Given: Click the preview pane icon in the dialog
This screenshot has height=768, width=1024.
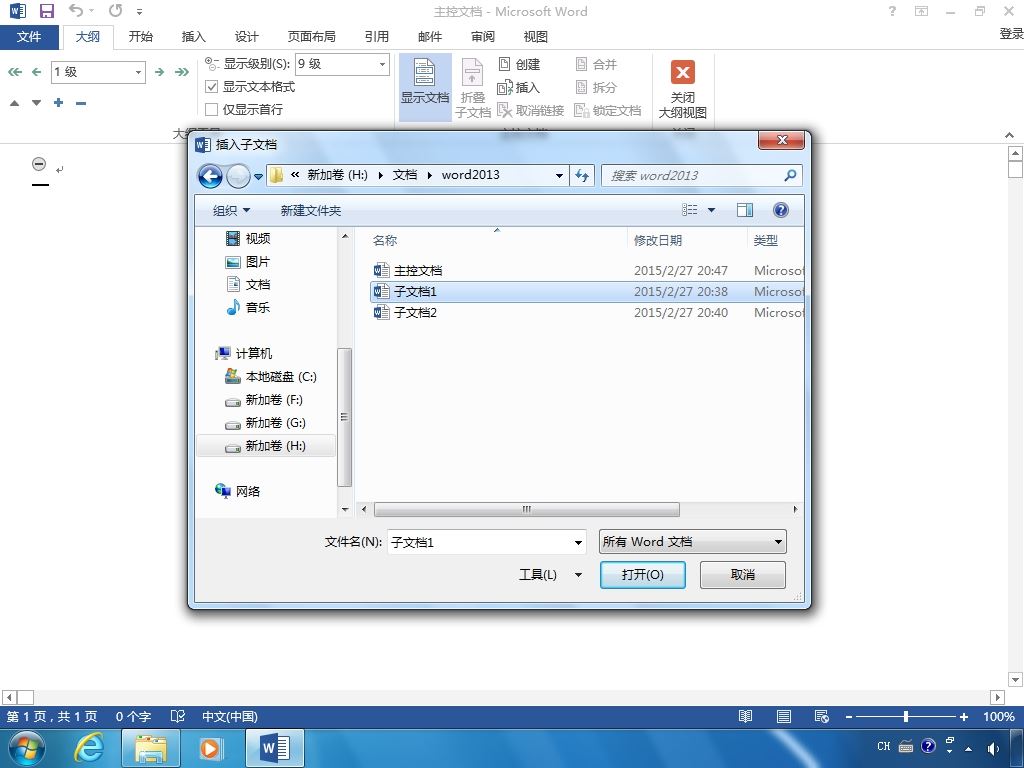Looking at the screenshot, I should pyautogui.click(x=744, y=210).
